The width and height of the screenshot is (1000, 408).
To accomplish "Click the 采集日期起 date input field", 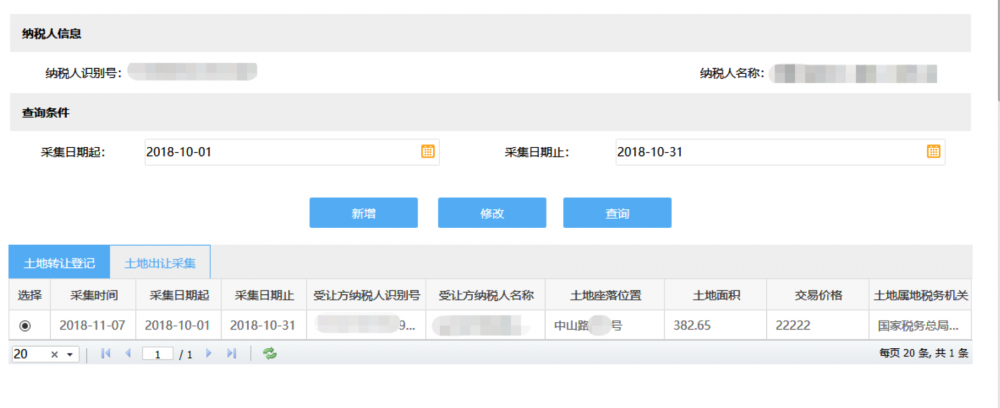I will click(x=280, y=152).
